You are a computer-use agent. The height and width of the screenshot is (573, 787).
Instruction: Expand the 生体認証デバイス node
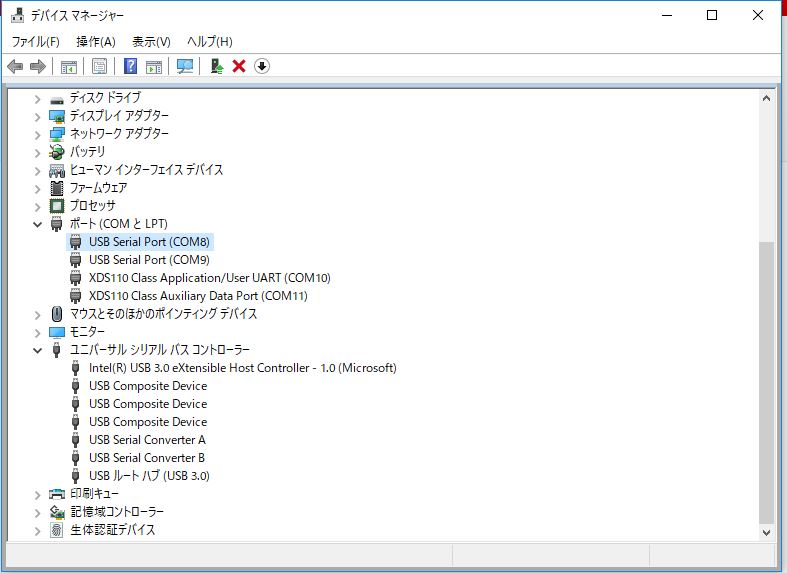click(37, 531)
